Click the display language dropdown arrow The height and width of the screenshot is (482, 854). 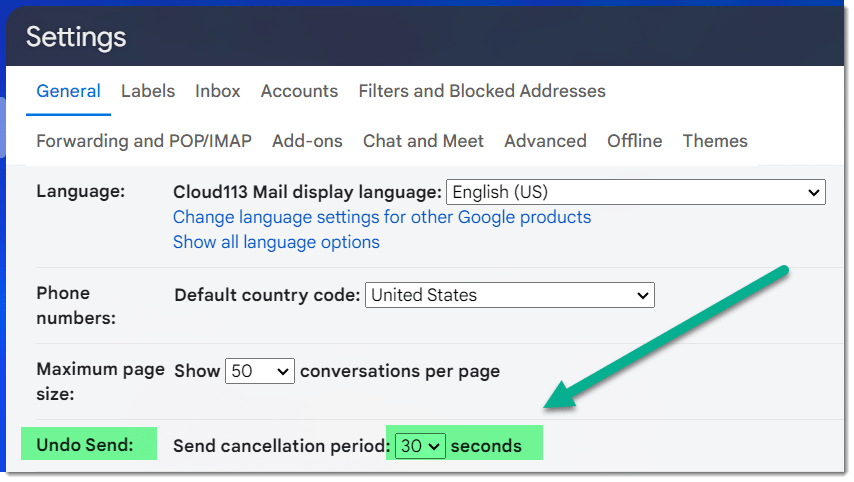click(x=814, y=193)
